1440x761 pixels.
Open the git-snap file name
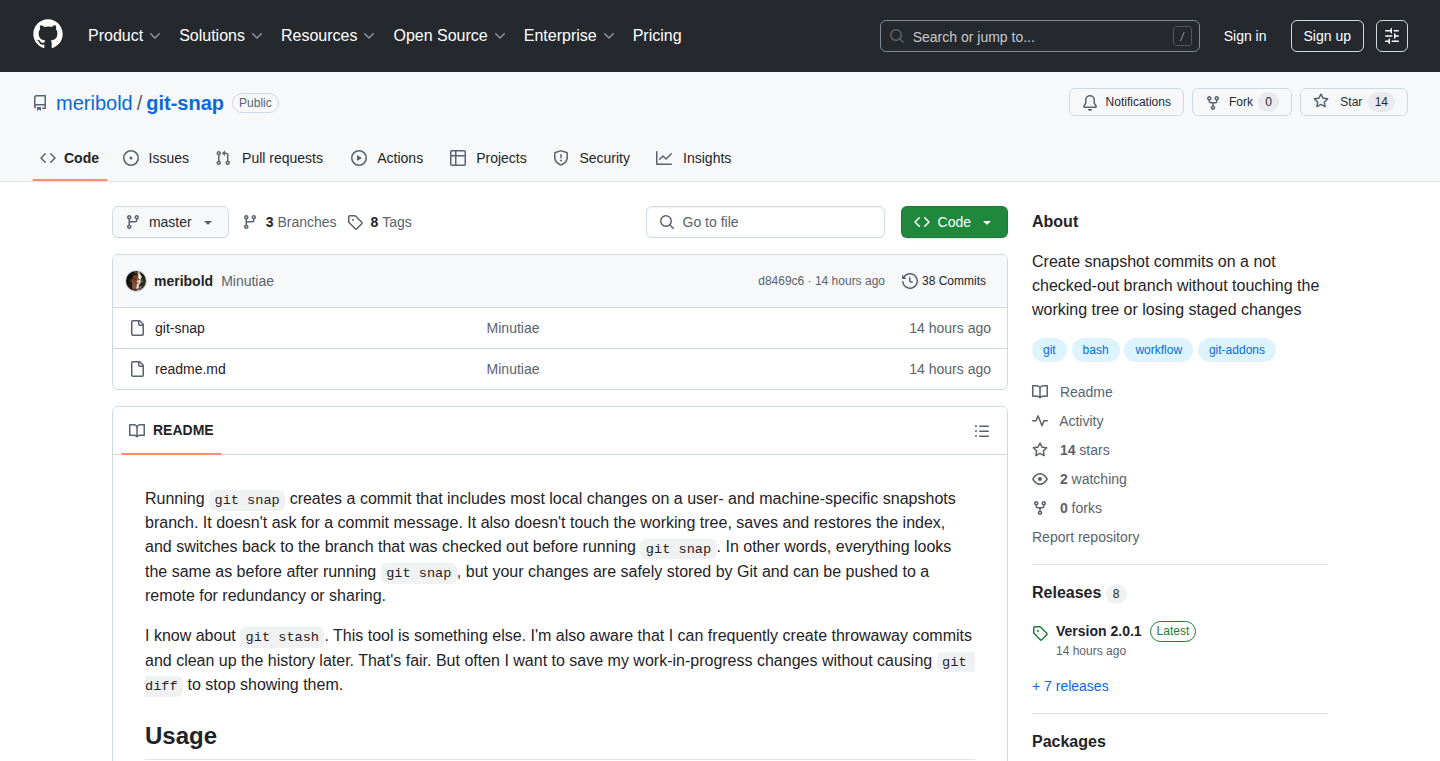(180, 328)
